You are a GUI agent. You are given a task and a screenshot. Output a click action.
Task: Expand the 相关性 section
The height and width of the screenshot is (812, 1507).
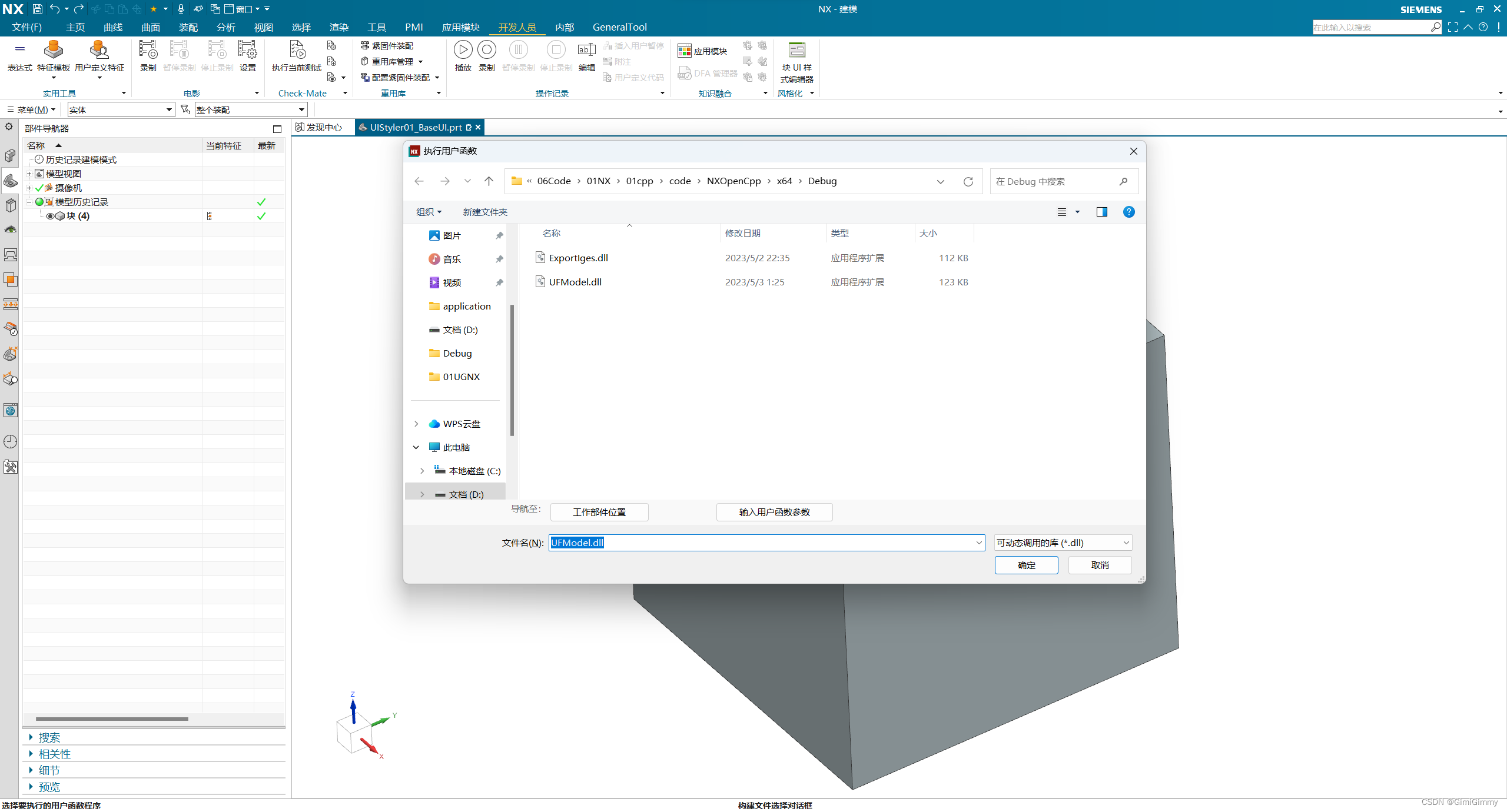tap(31, 754)
